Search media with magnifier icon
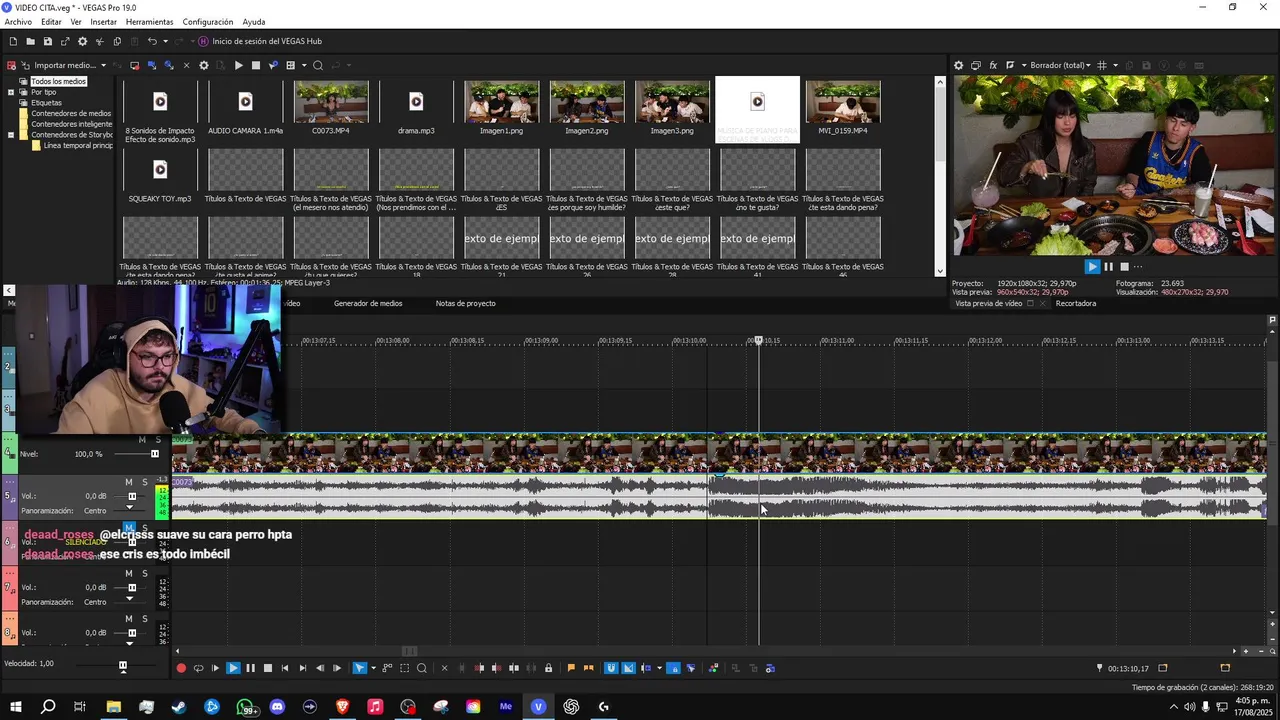Screen dimensions: 1280x720 coord(318,65)
